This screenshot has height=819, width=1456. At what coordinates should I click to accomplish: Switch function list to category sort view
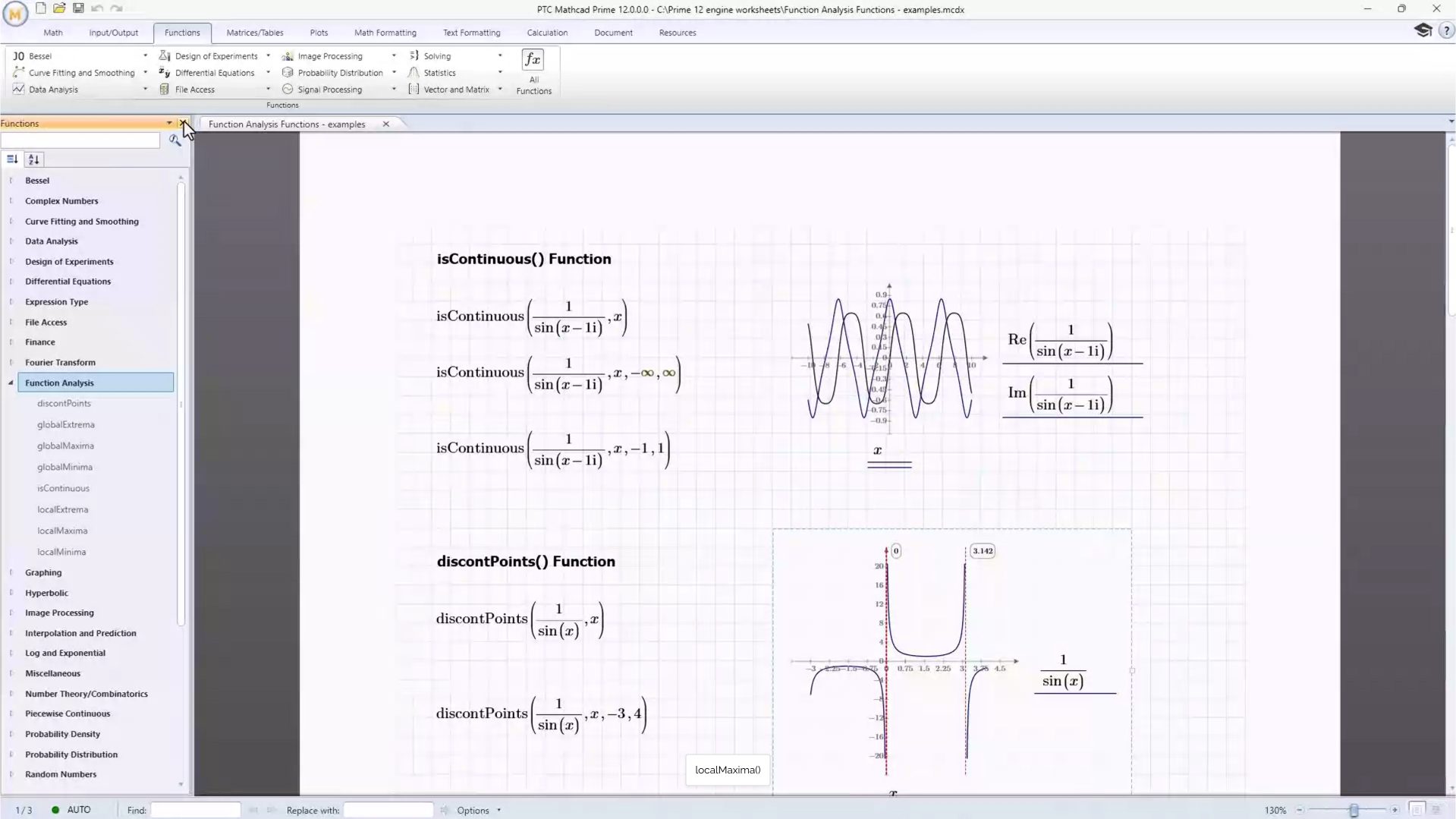(x=12, y=159)
